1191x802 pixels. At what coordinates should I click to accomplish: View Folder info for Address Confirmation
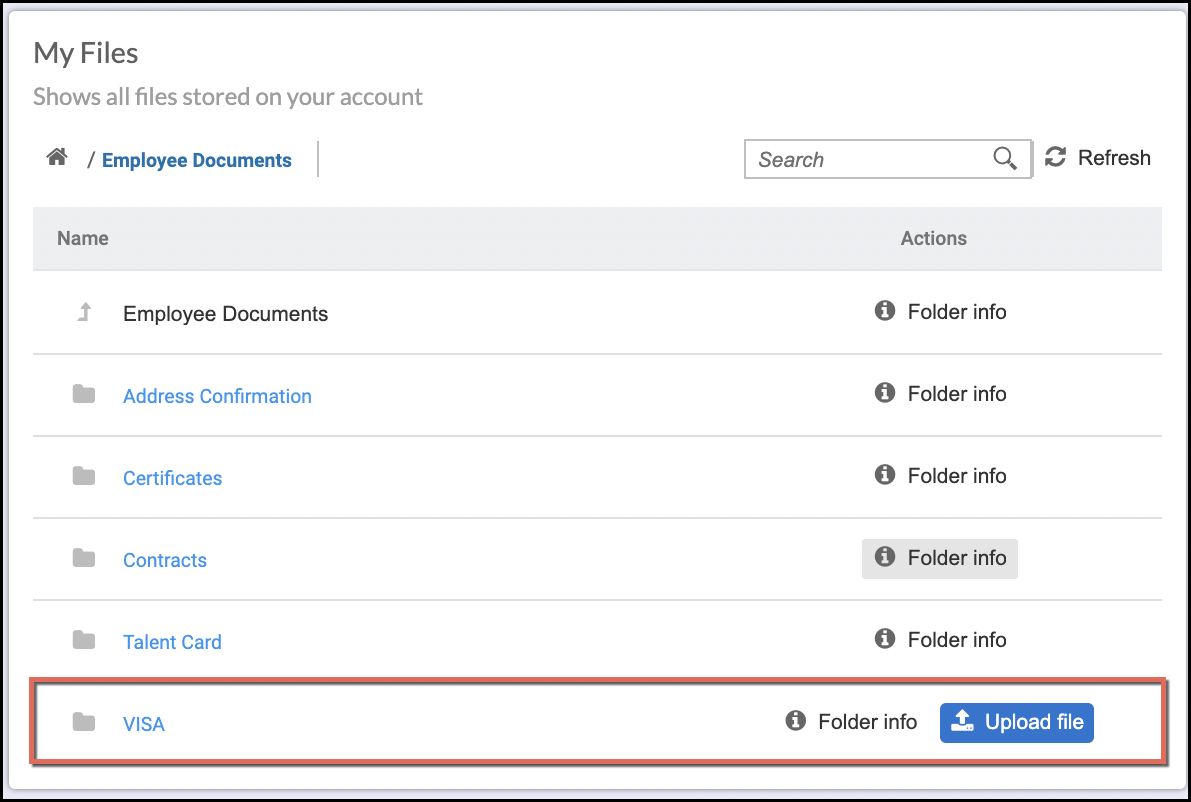click(x=940, y=394)
